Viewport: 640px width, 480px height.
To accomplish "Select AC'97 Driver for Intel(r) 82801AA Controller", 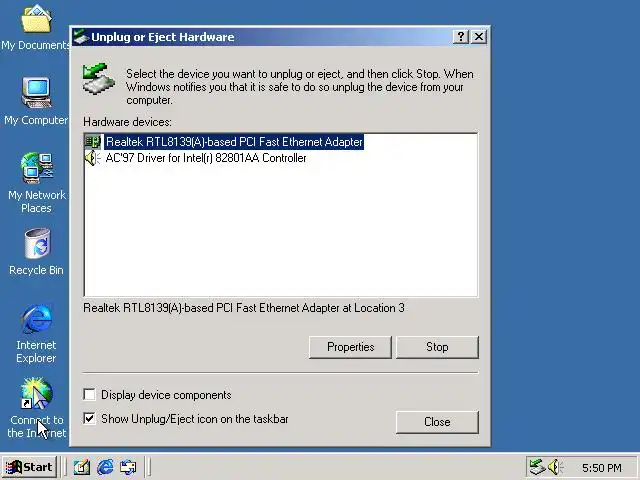I will [206, 158].
